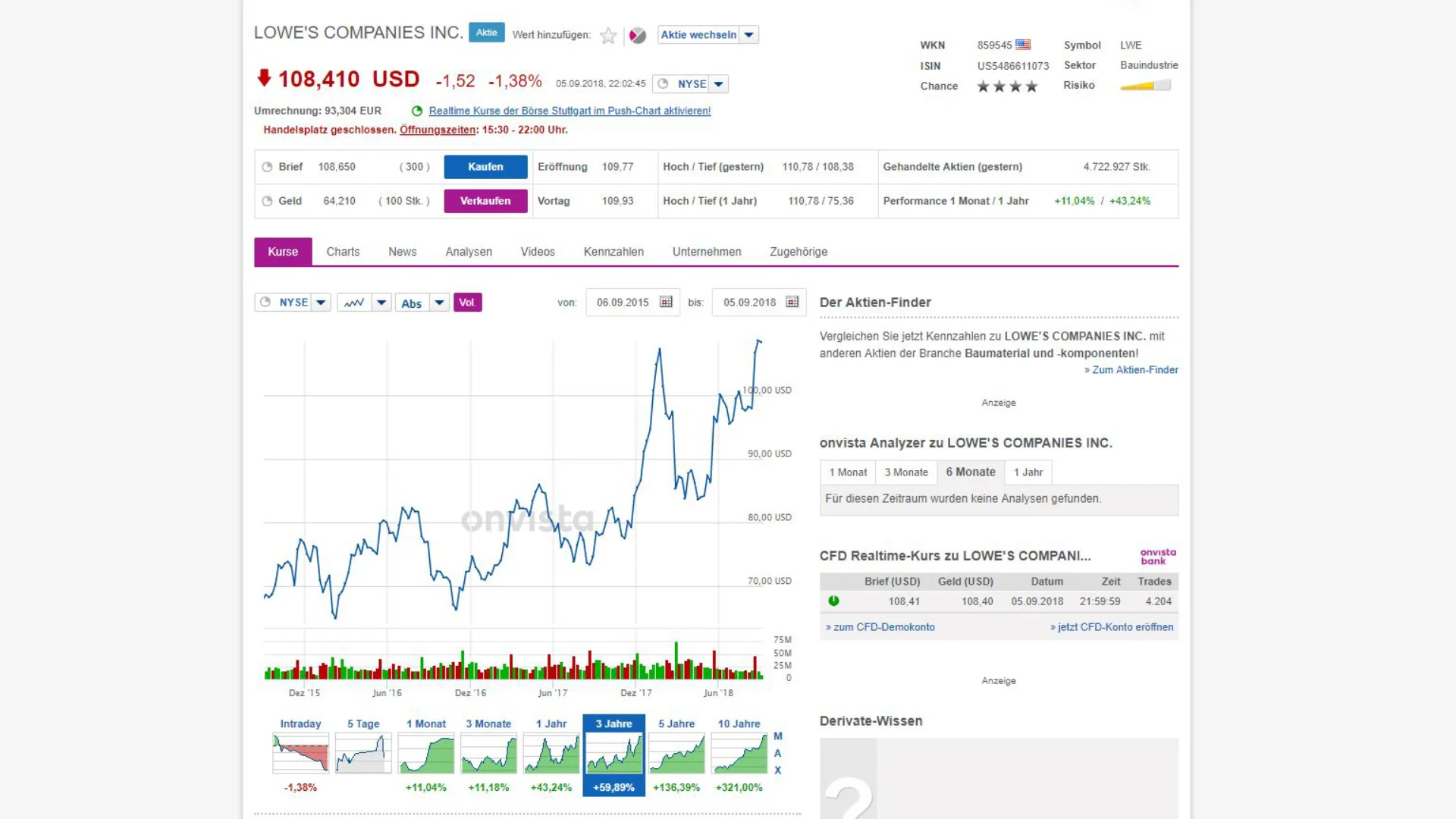This screenshot has width=1456, height=819.
Task: Select the 6 Monate analyzer tab
Action: click(x=971, y=472)
